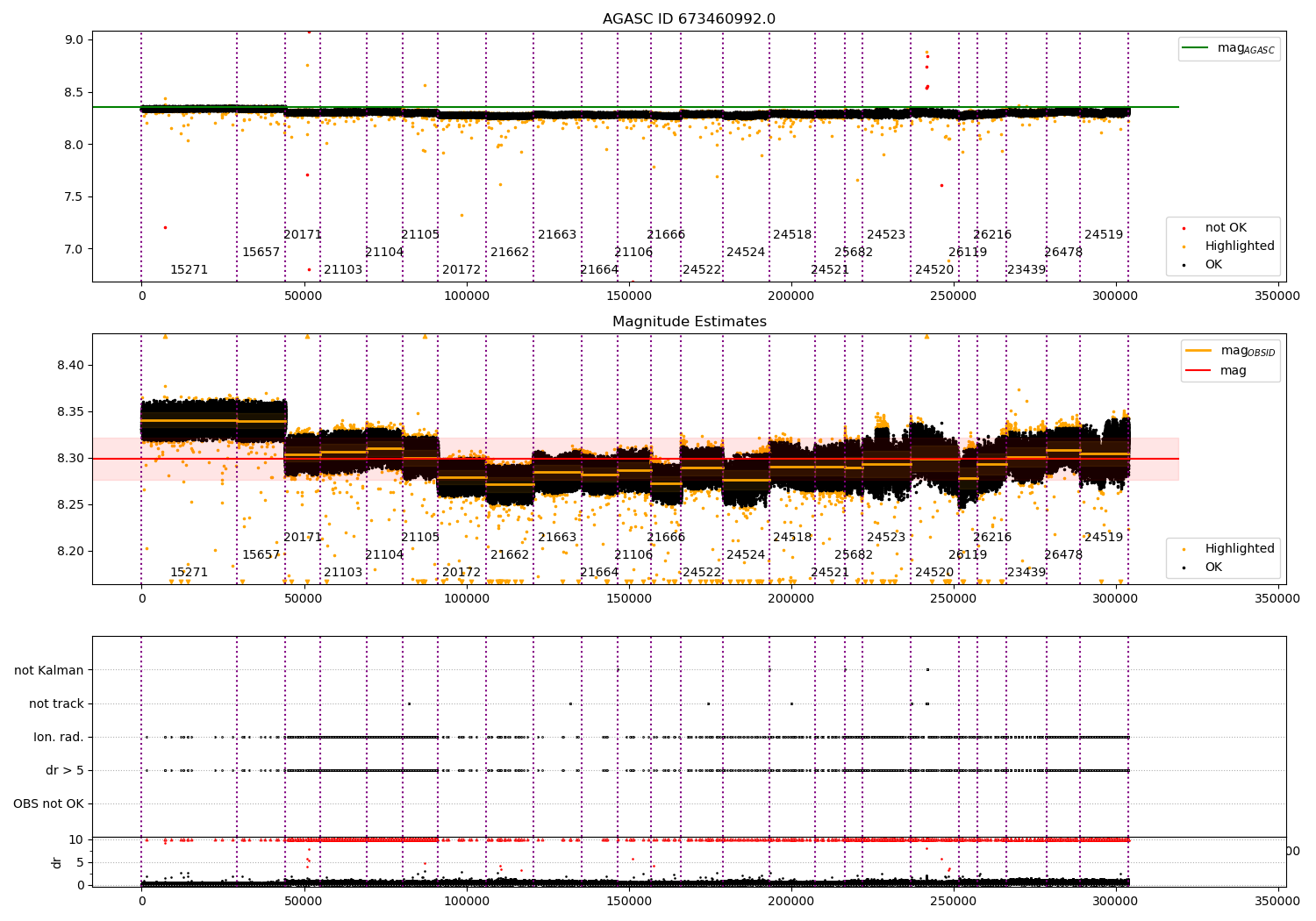Click the 'not track' axis label
Screen dimensions: 1316x921
[x=56, y=703]
